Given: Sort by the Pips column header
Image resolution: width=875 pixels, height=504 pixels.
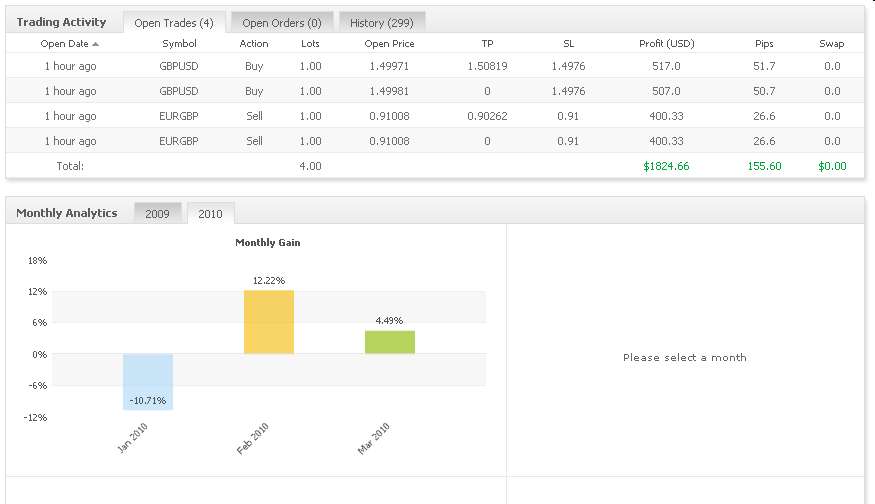Looking at the screenshot, I should [764, 44].
